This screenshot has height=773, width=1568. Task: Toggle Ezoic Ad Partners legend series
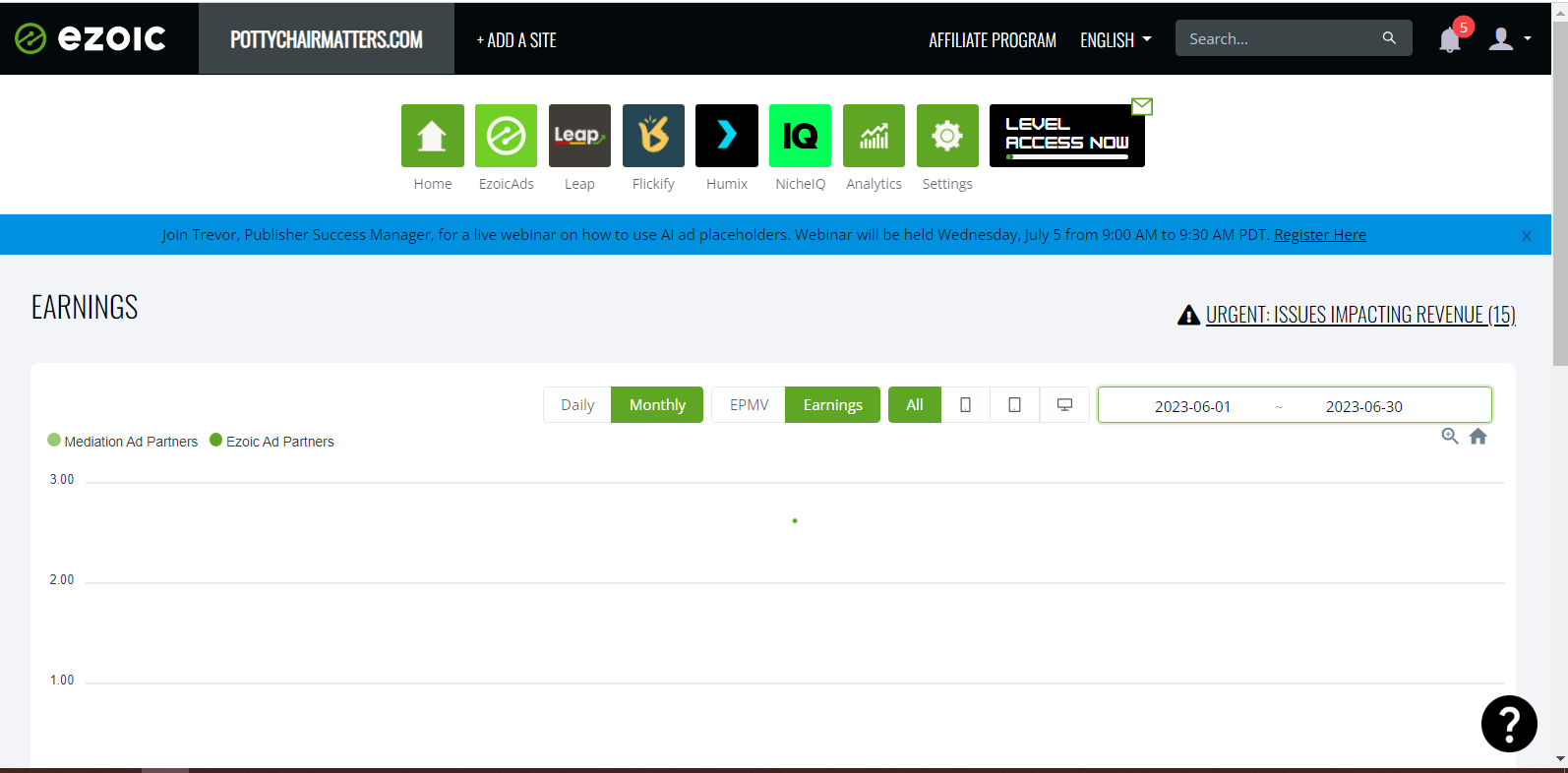(x=272, y=442)
